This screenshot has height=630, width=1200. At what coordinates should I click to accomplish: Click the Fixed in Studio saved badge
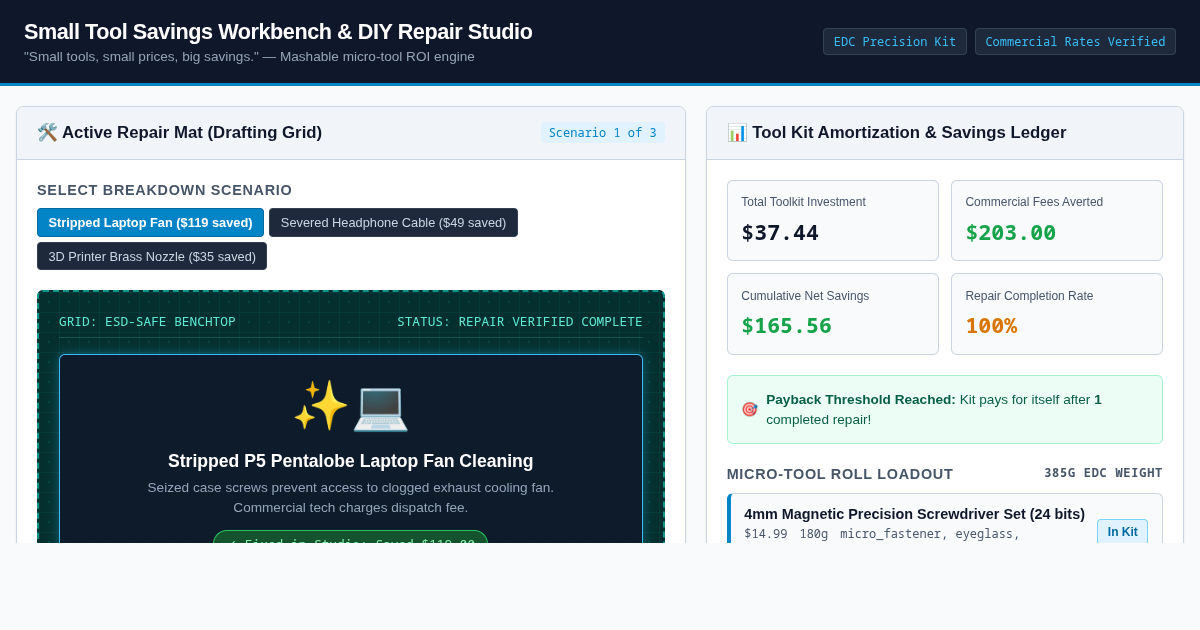(x=350, y=539)
